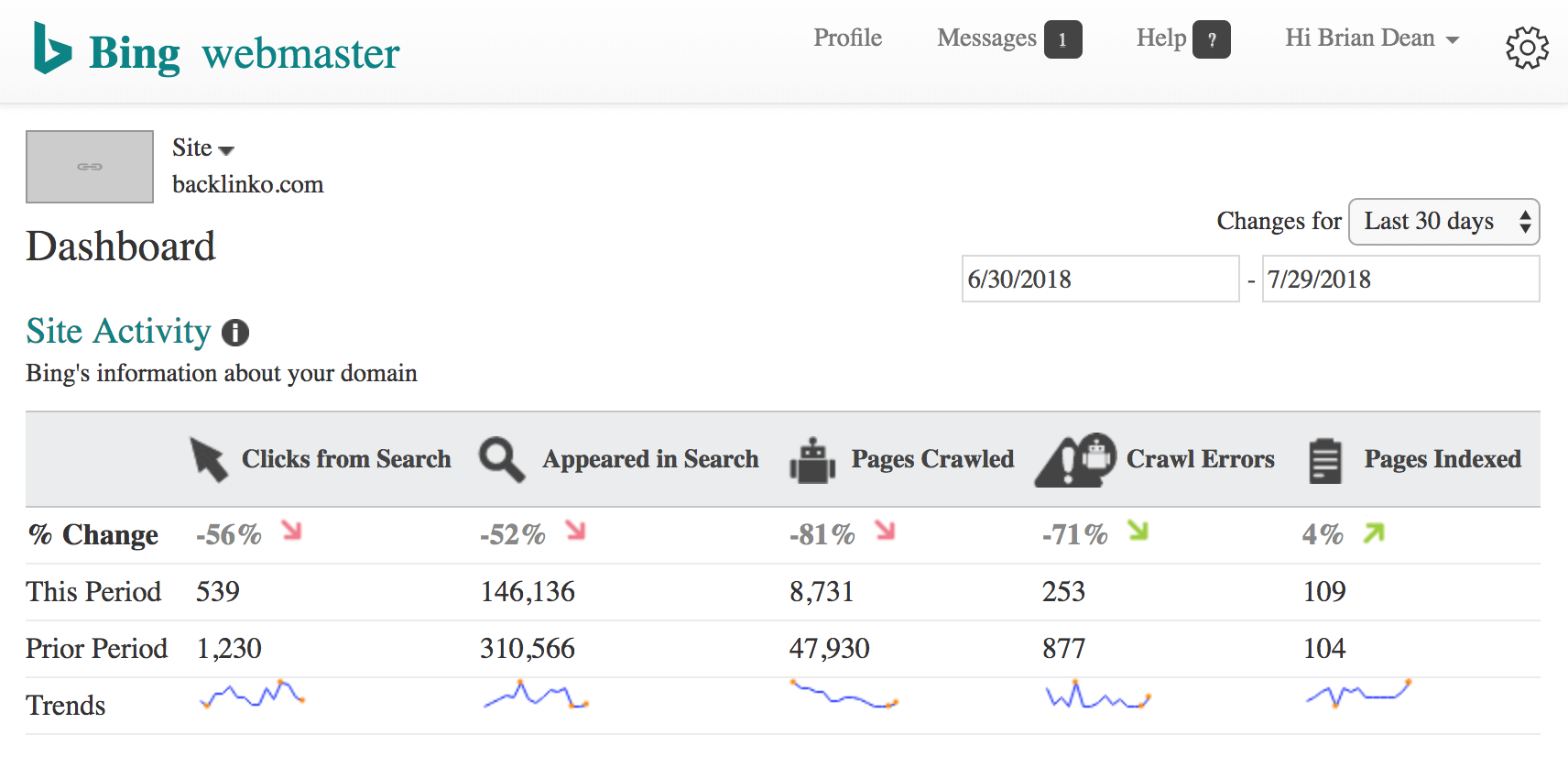Click the 4% change value
Image resolution: width=1568 pixels, height=757 pixels.
tap(1323, 534)
